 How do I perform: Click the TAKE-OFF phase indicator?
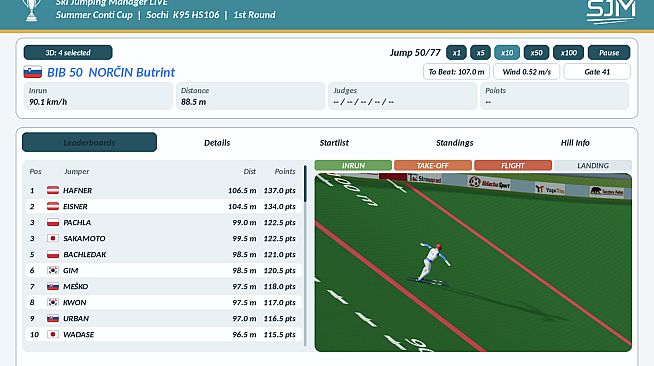433,165
